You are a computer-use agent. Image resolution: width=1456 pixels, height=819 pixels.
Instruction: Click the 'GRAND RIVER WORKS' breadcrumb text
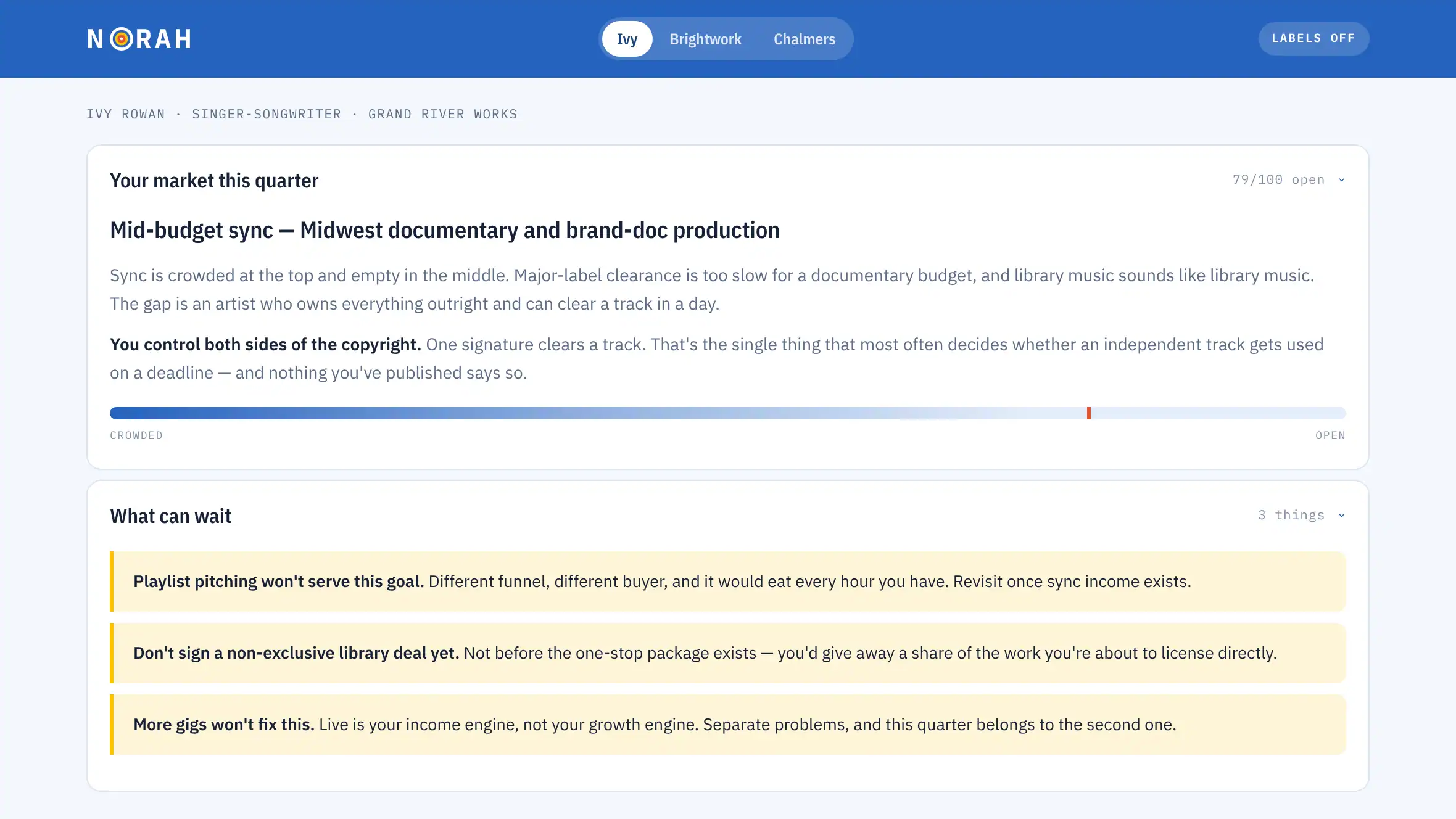tap(443, 114)
